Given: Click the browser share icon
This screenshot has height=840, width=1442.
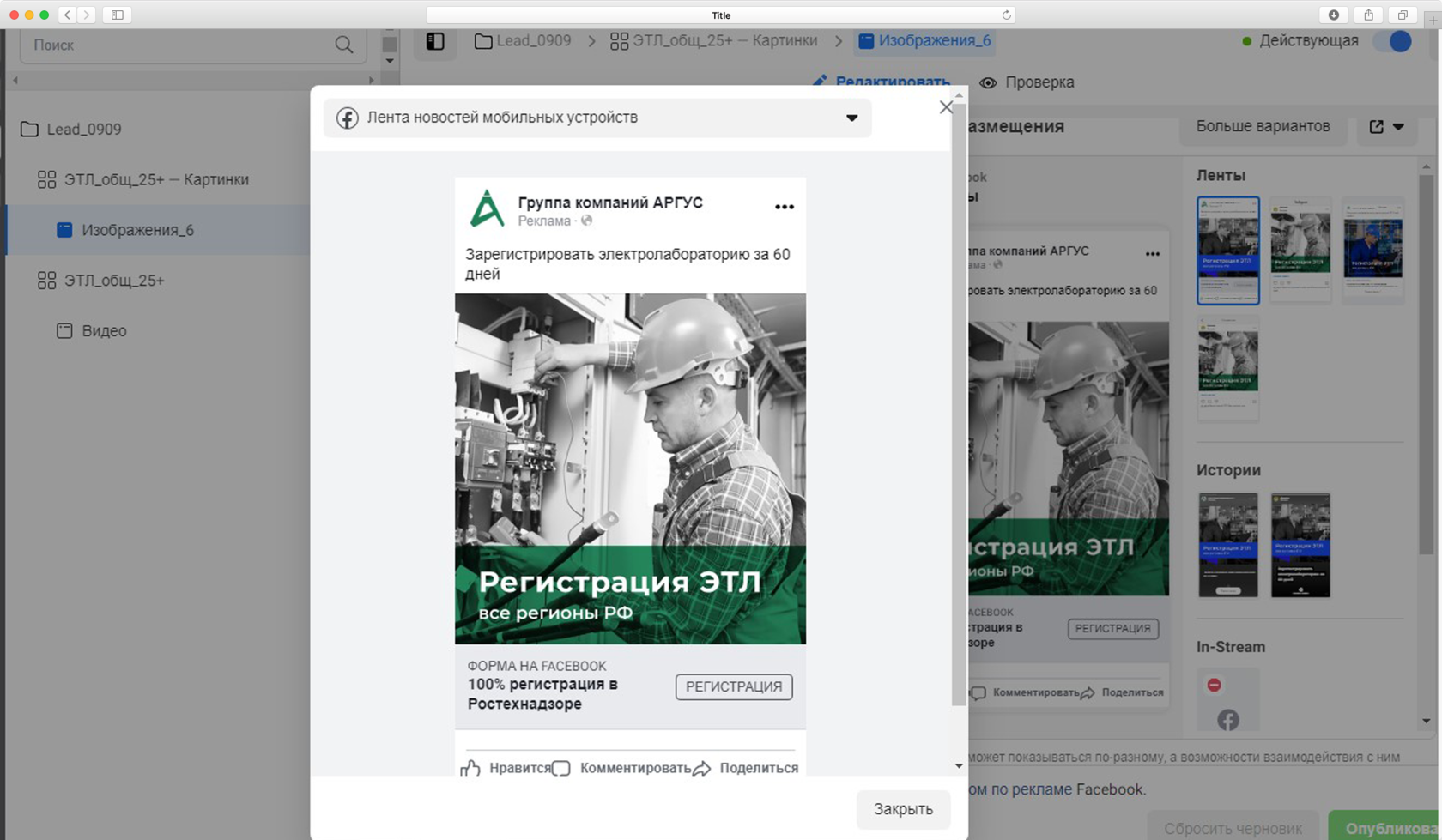Looking at the screenshot, I should (1368, 15).
